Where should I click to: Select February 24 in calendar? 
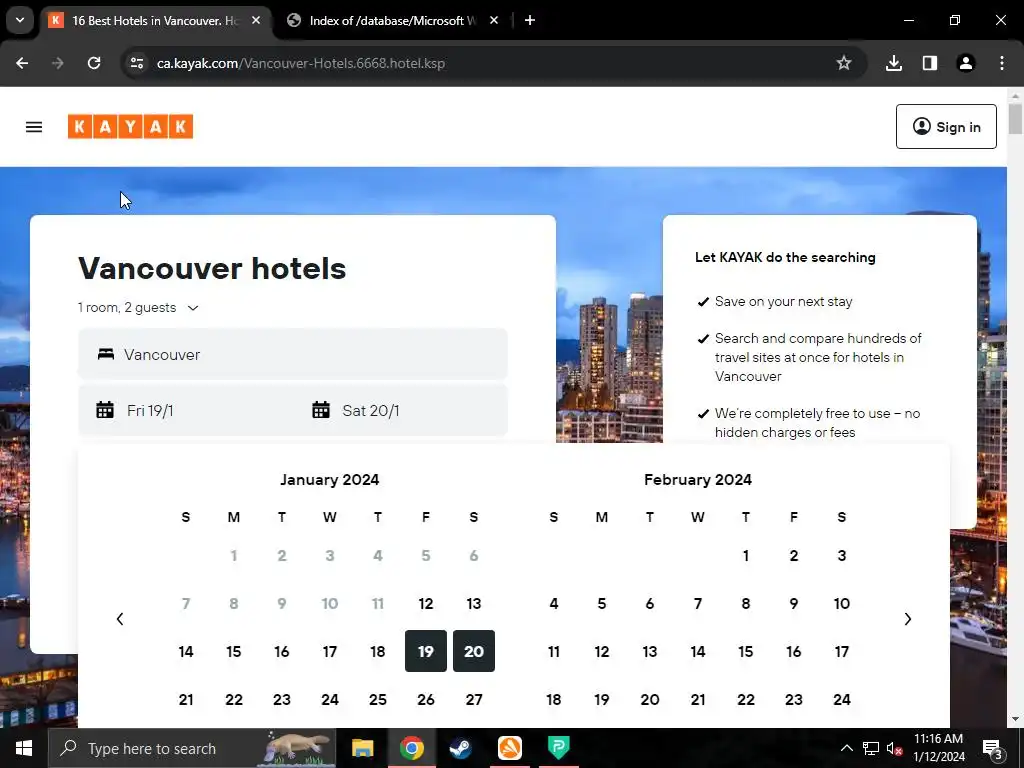coord(842,699)
